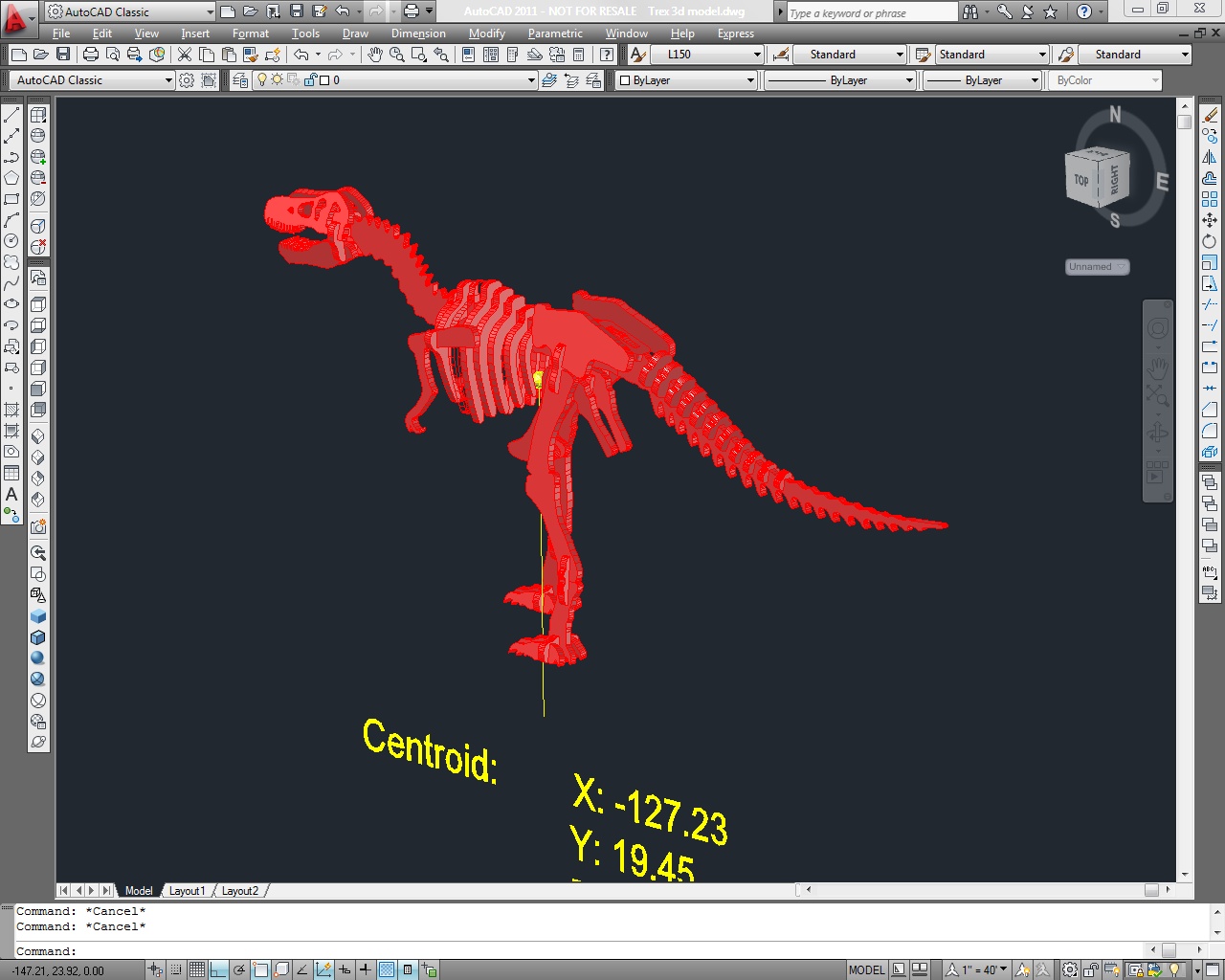Click the binoculars search icon

point(970,11)
